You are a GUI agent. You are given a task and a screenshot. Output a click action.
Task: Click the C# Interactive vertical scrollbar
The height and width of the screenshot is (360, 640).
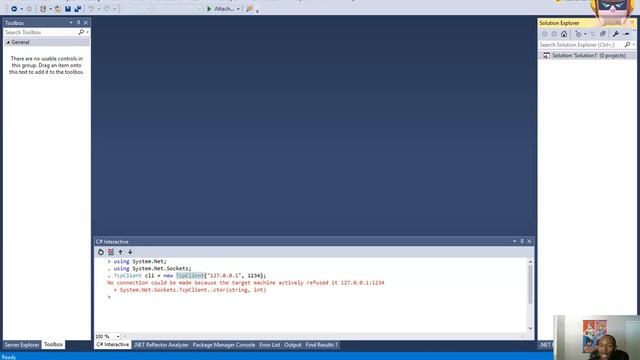530,284
